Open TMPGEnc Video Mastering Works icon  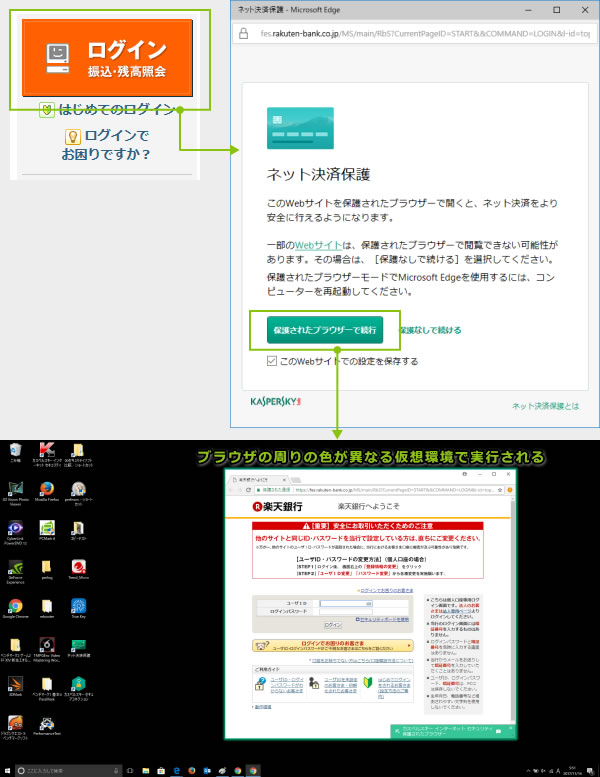click(x=47, y=649)
